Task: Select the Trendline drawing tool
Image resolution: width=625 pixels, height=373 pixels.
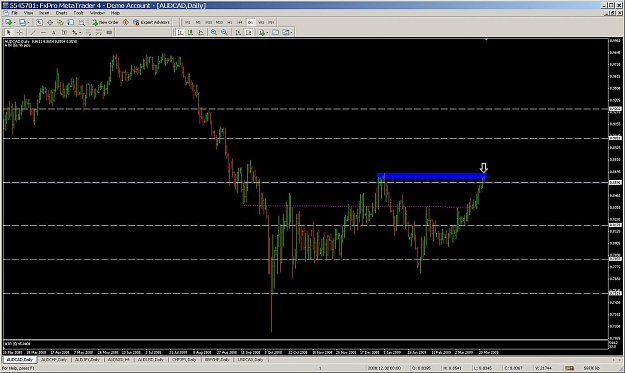Action: pyautogui.click(x=33, y=33)
